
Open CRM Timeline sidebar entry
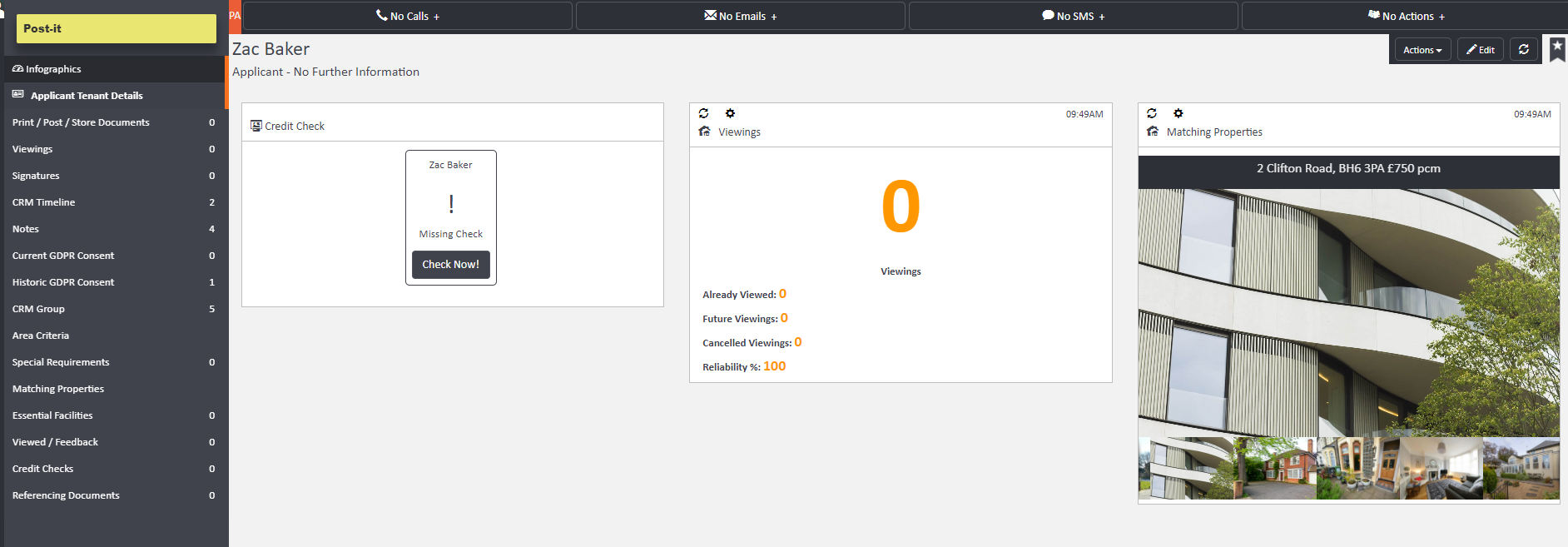coord(43,202)
